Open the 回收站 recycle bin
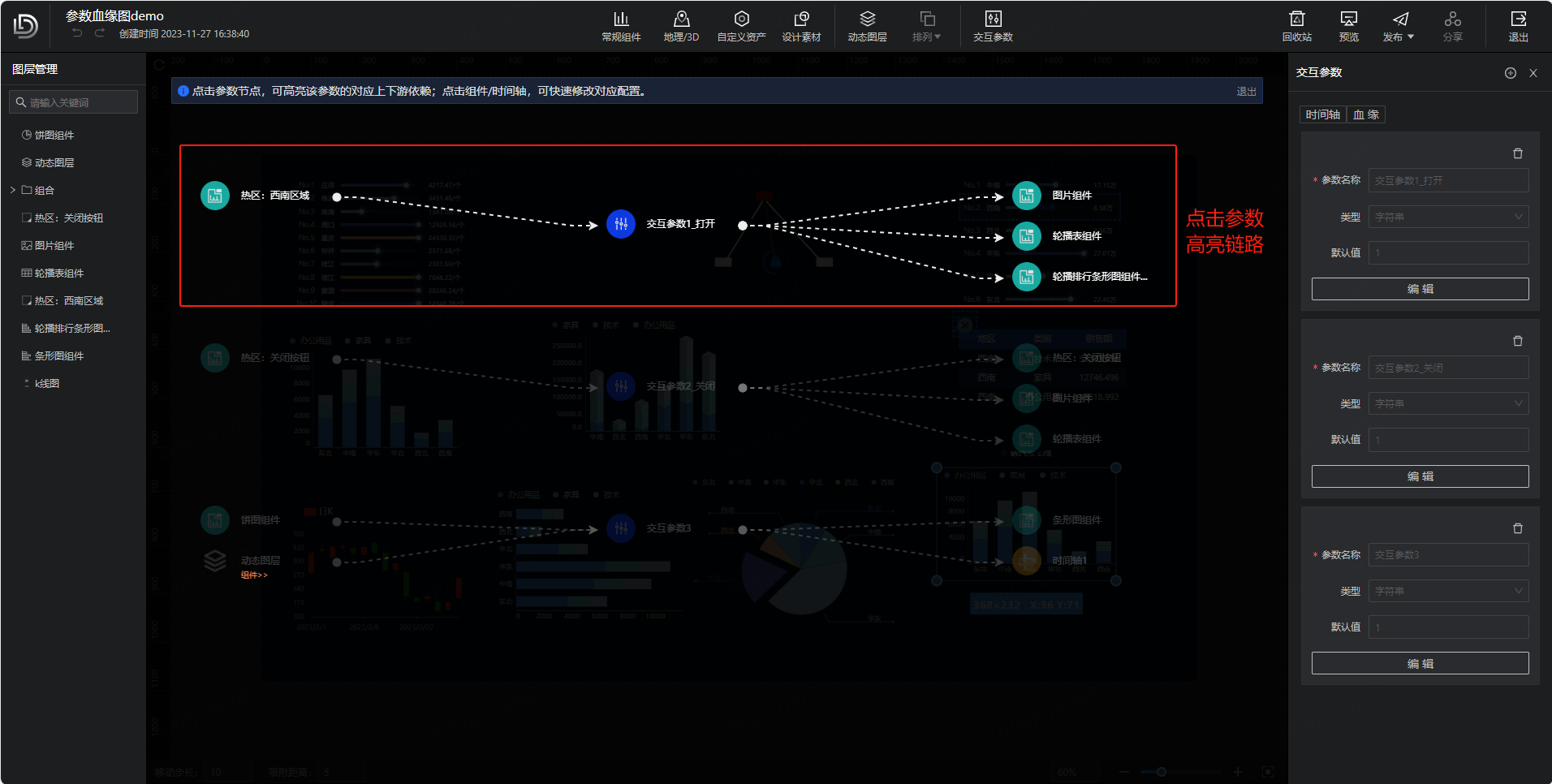This screenshot has height=784, width=1552. point(1296,26)
